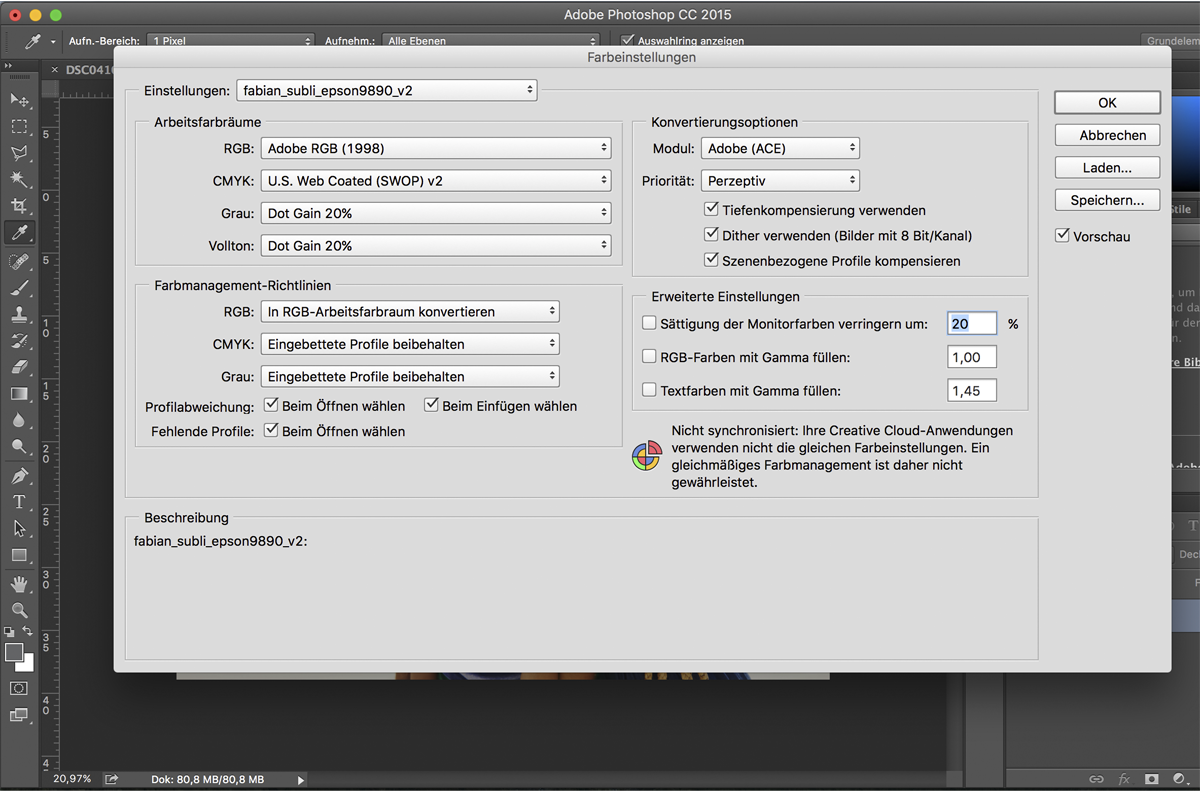Open Priorität Perzeptiv dropdown
The height and width of the screenshot is (791, 1200).
pos(780,181)
